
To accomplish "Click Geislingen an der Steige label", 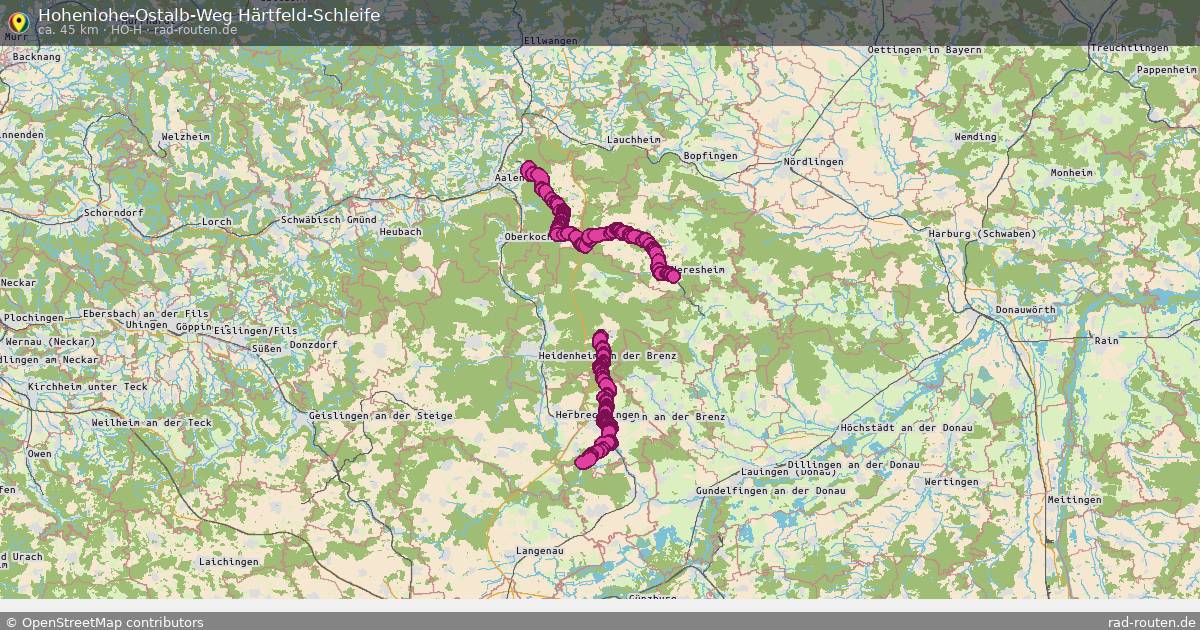I will [x=381, y=414].
